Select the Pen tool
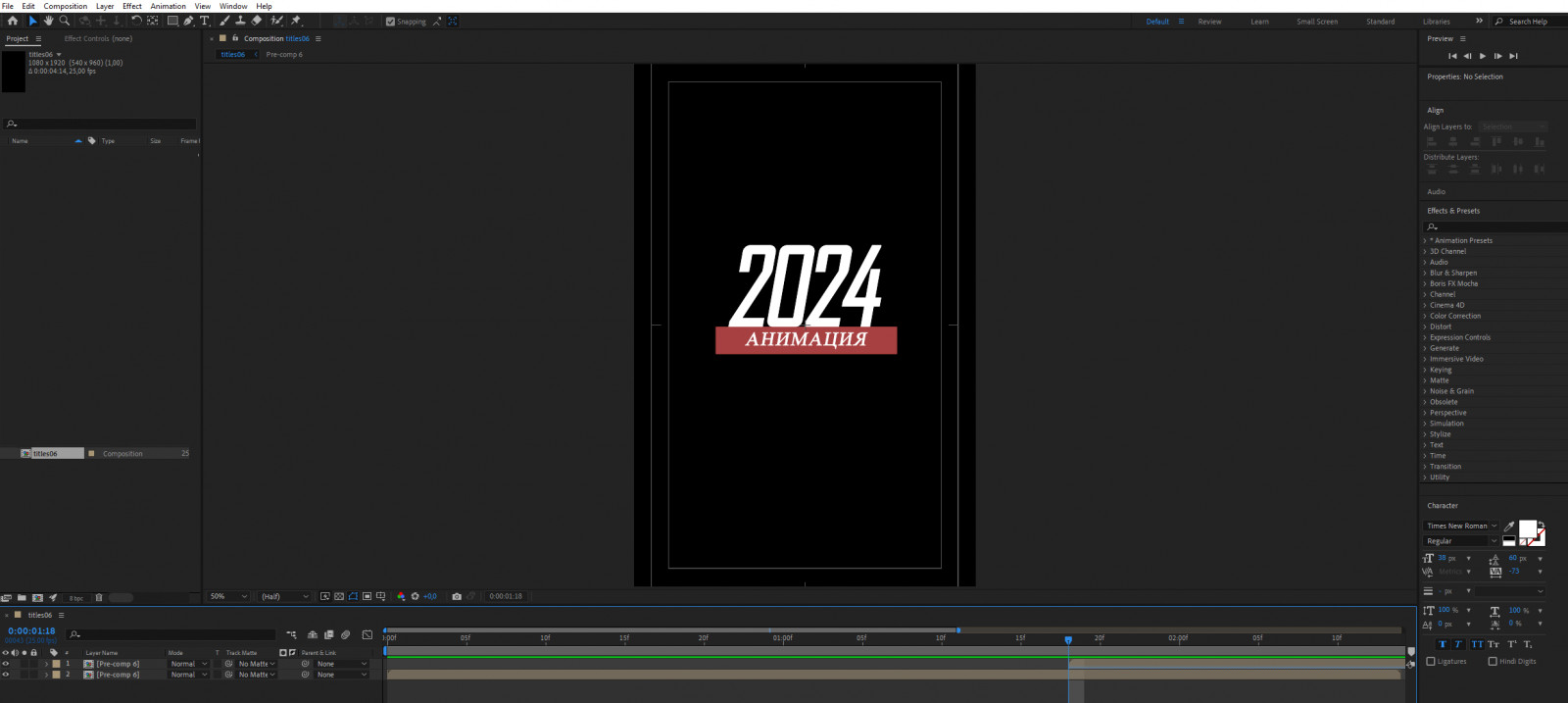The height and width of the screenshot is (703, 1568). 188,21
